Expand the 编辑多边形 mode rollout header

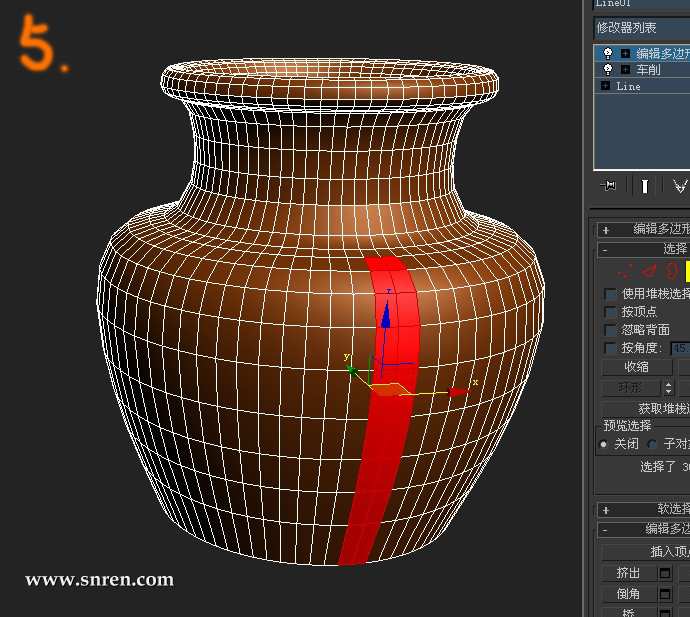click(644, 229)
